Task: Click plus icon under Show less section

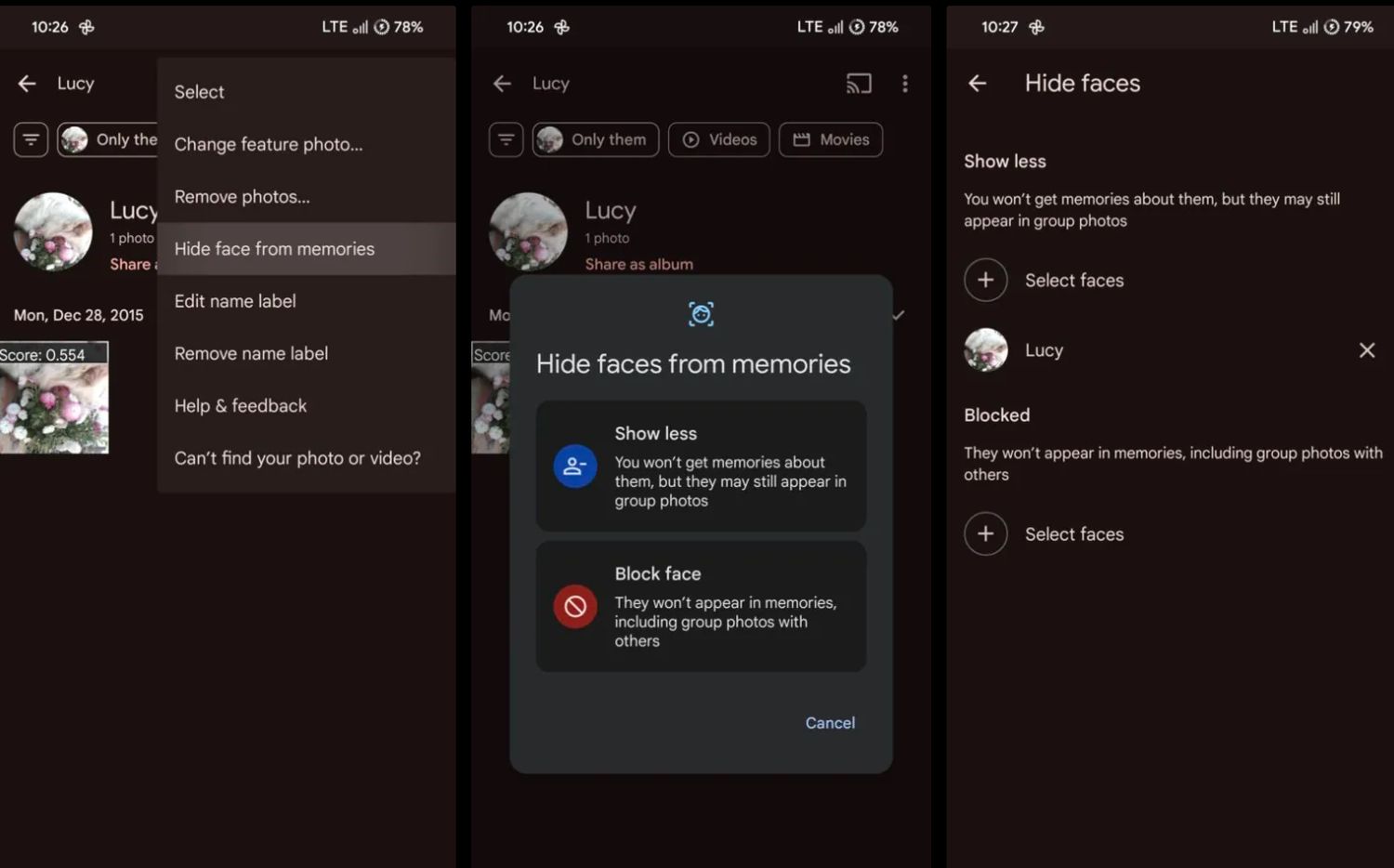Action: (x=985, y=280)
